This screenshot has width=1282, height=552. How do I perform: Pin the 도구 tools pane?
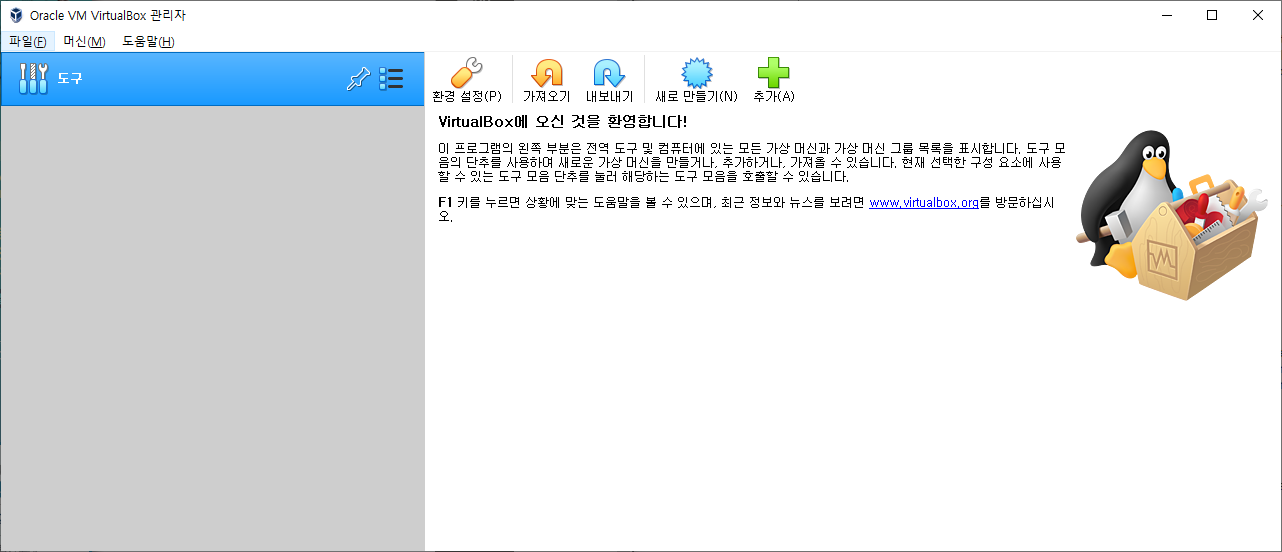pos(357,79)
